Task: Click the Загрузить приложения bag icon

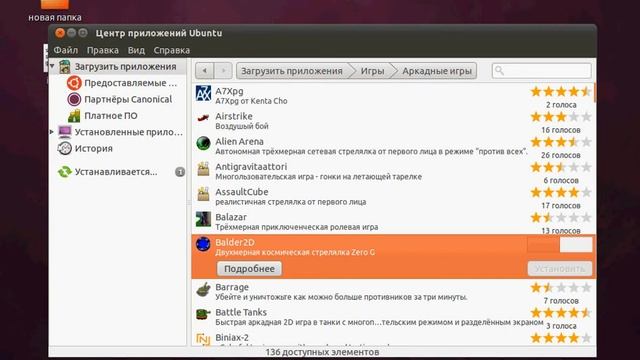Action: 65,67
